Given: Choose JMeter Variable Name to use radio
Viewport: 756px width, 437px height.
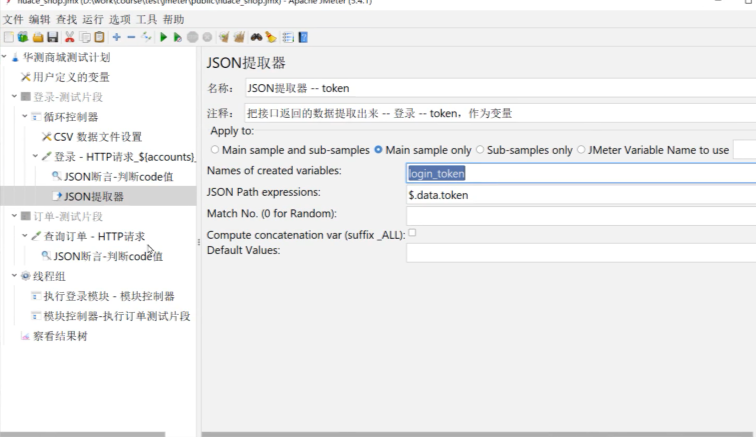Looking at the screenshot, I should point(581,150).
